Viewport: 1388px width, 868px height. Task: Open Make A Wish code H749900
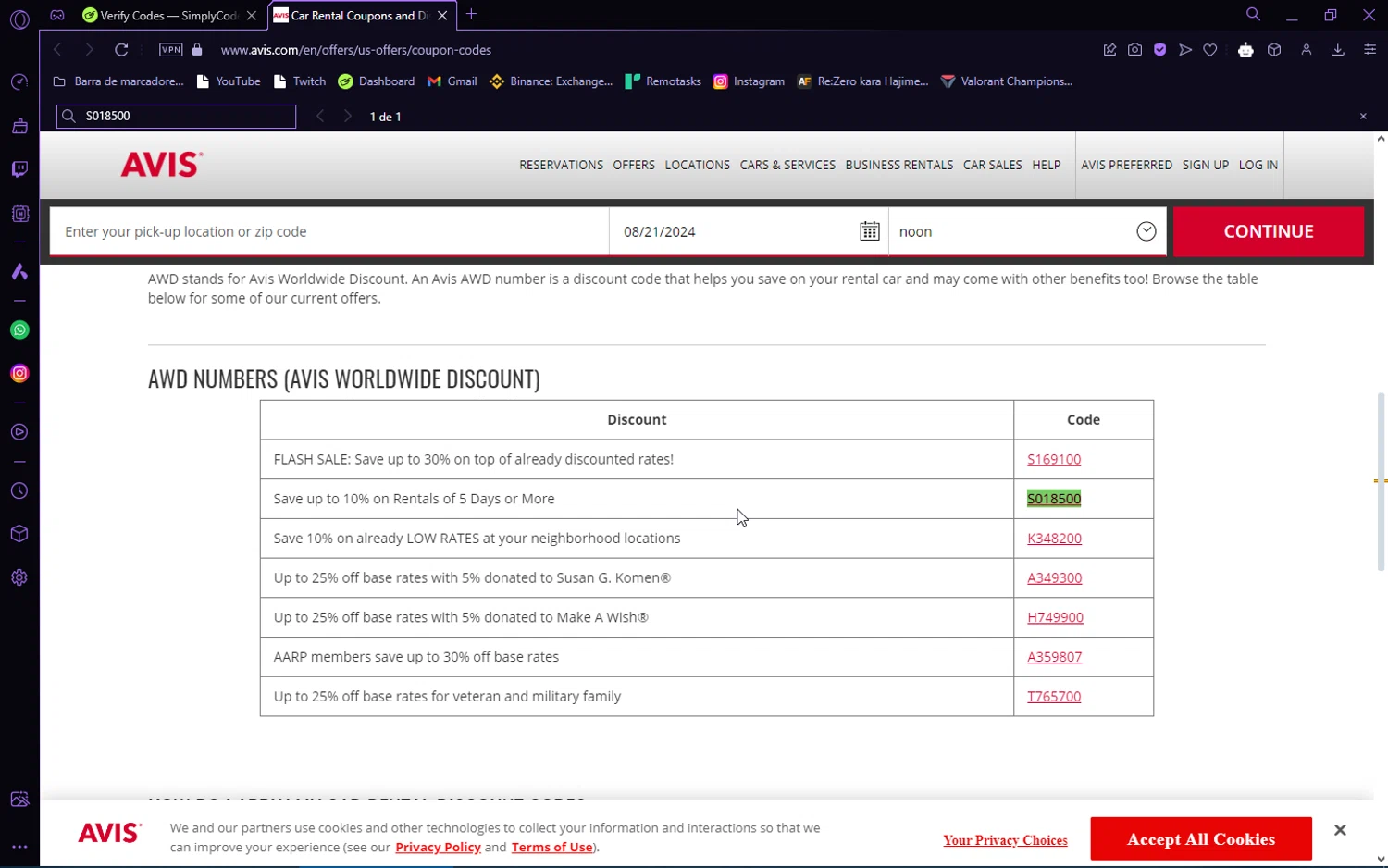pos(1055,618)
